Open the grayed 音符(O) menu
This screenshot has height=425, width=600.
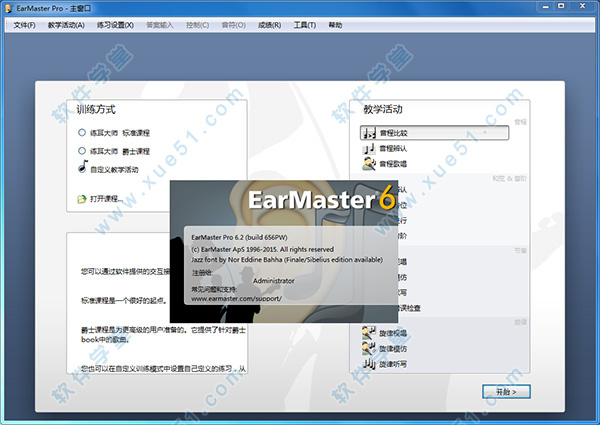(233, 25)
